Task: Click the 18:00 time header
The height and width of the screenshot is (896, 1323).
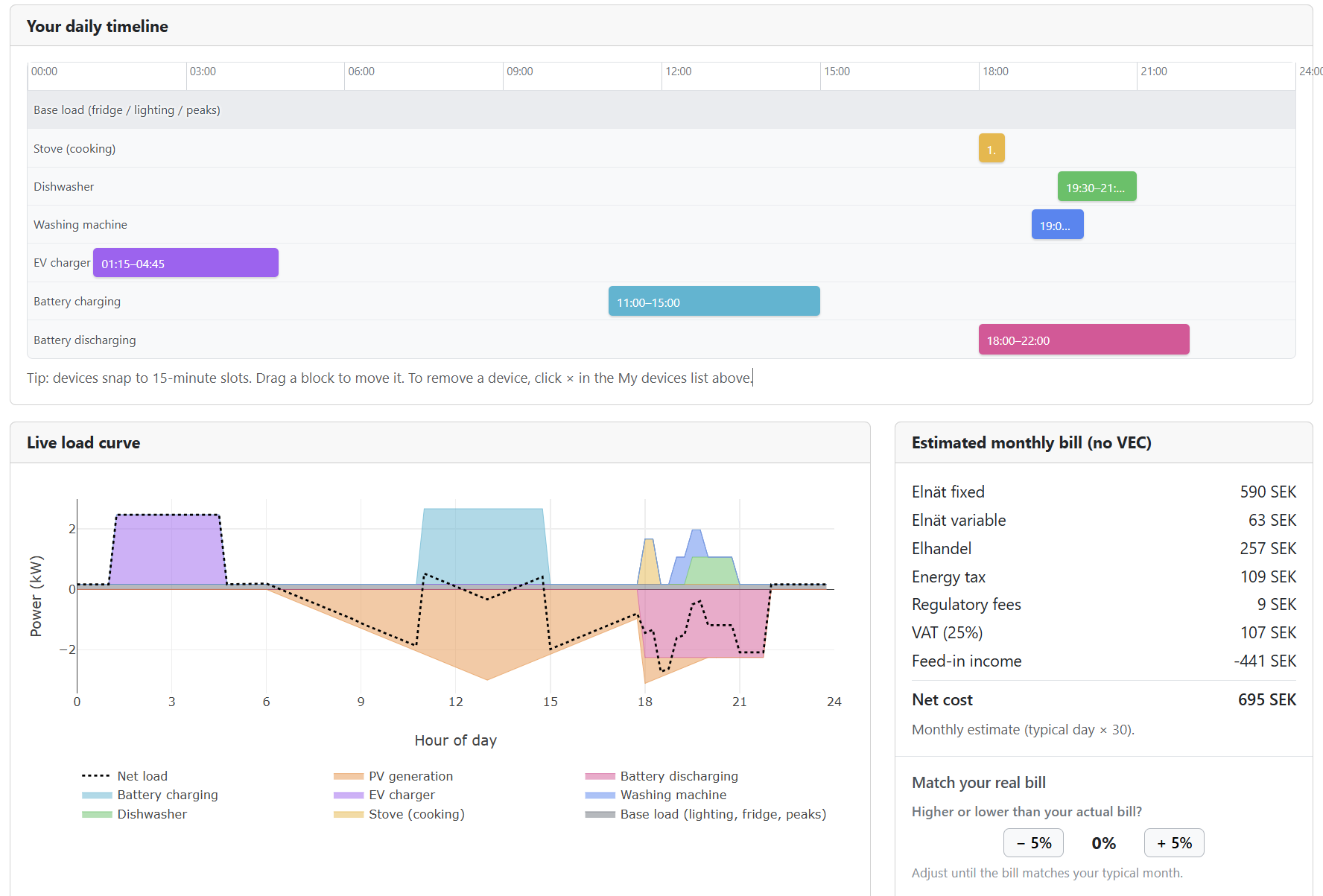Action: (995, 72)
